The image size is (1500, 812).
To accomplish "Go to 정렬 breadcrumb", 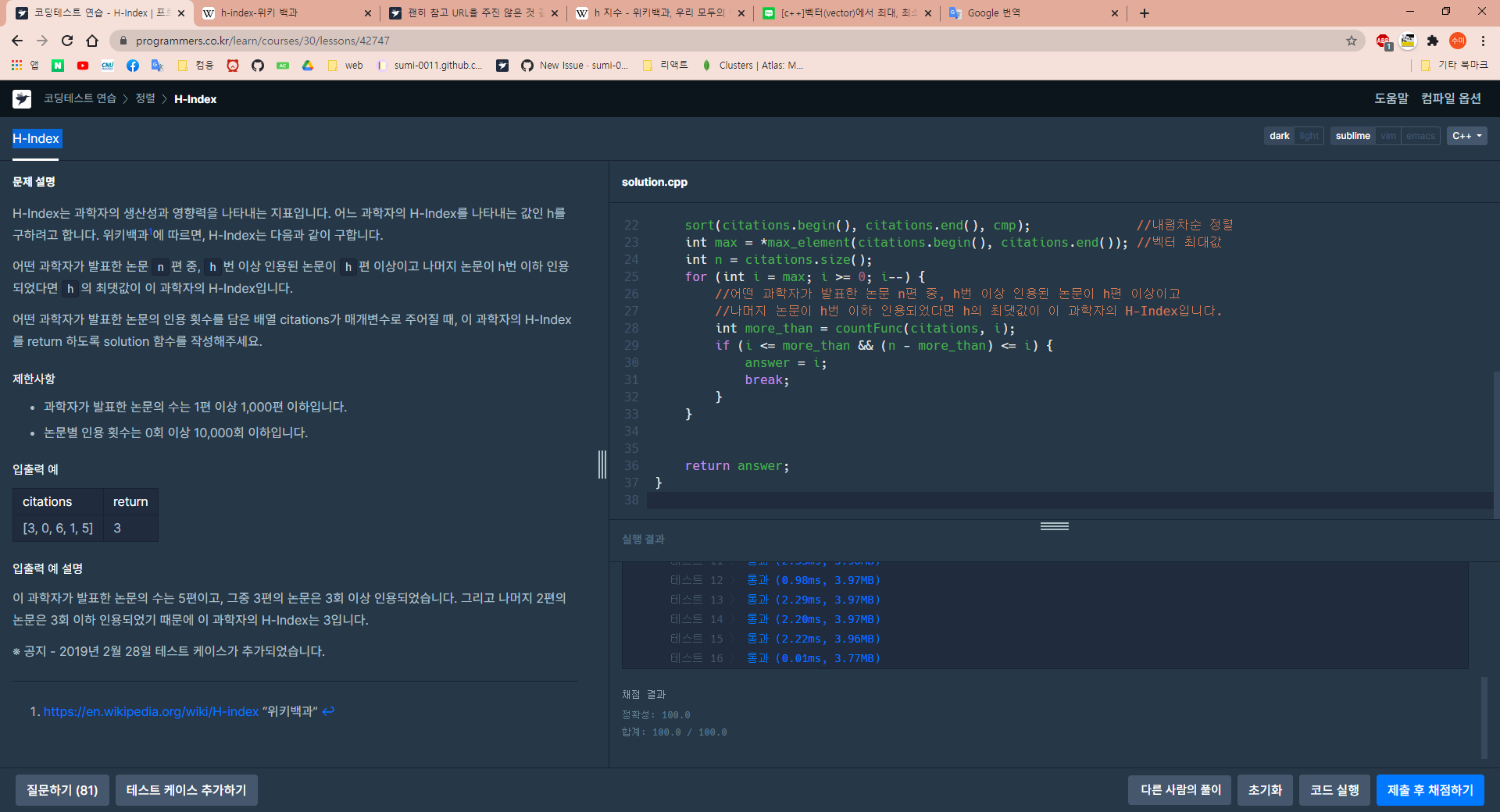I will 145,98.
